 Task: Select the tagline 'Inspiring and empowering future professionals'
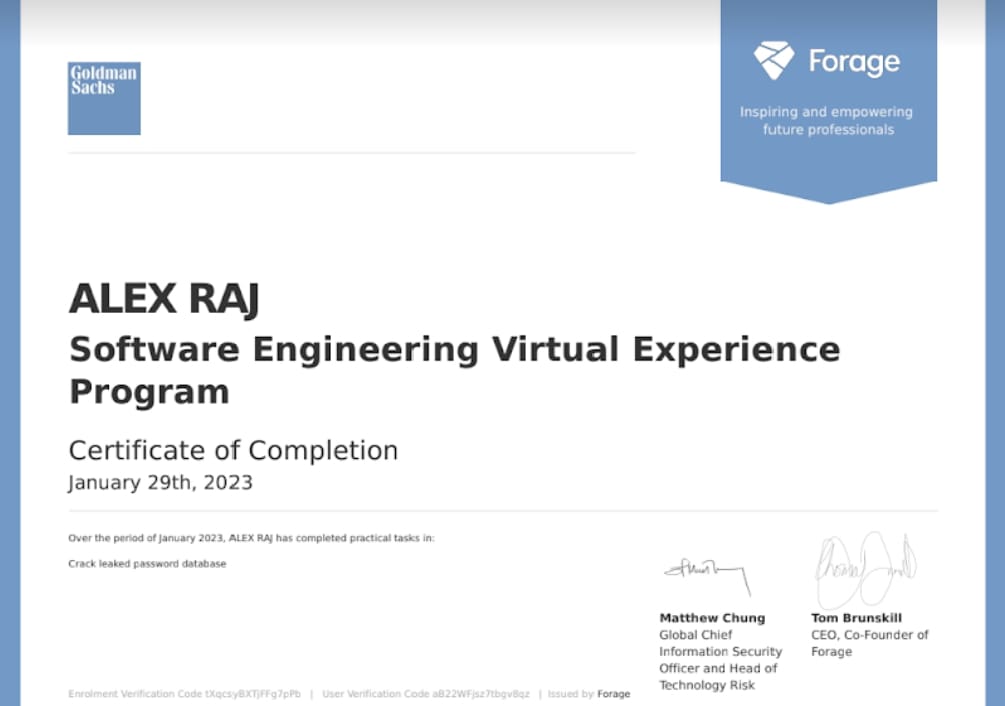click(x=827, y=120)
